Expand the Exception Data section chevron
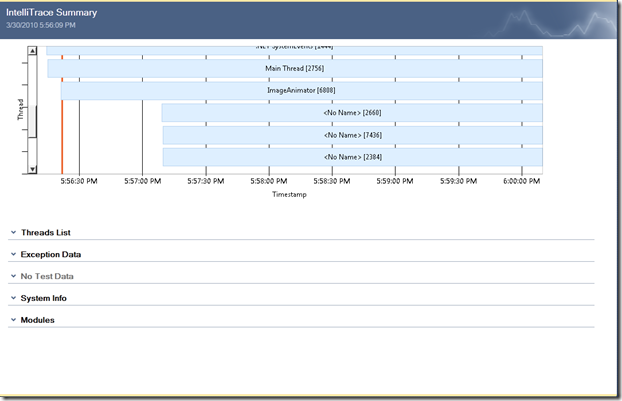Image resolution: width=622 pixels, height=401 pixels. (x=13, y=254)
